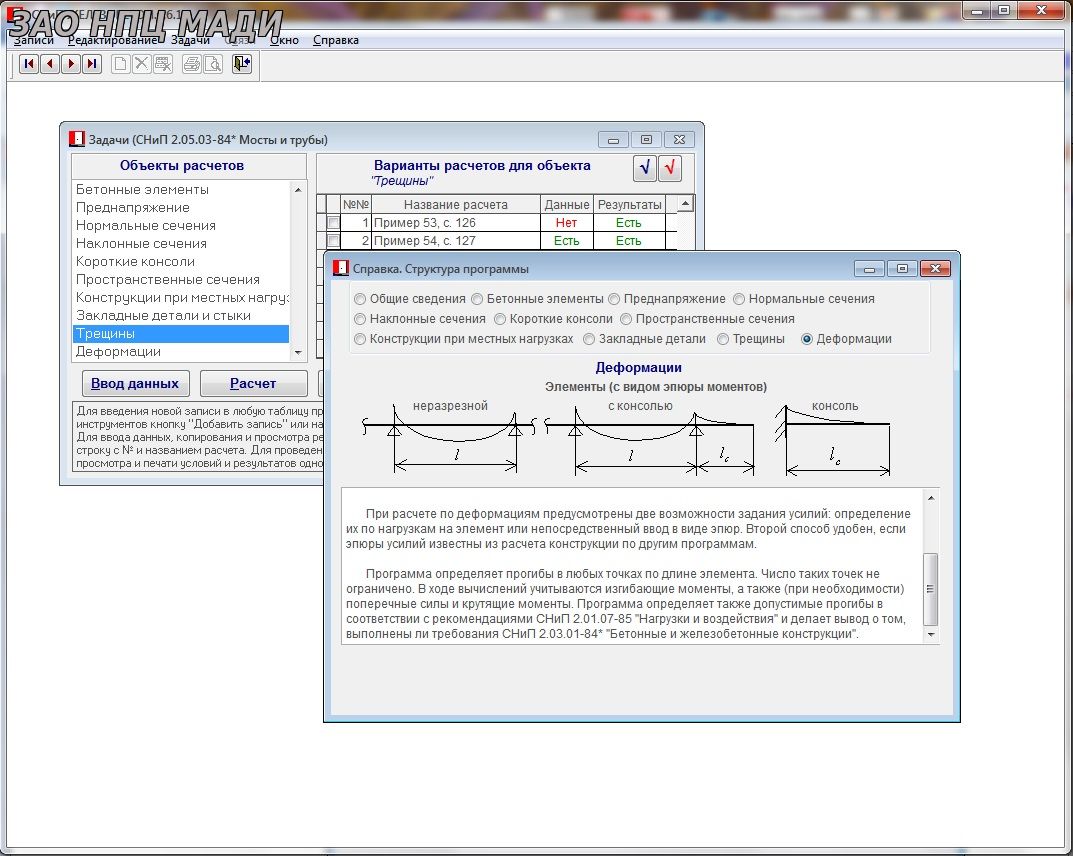Select Конструкции при местных нагрузках radio
1073x856 pixels.
pos(360,339)
